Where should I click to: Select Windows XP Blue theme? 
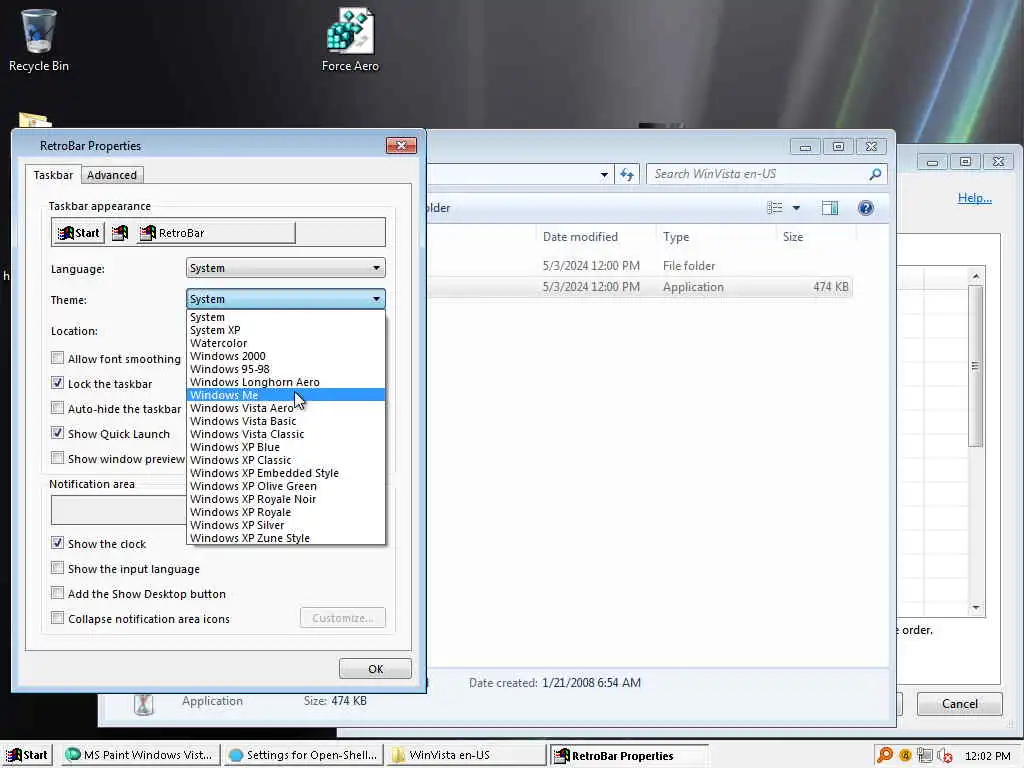pos(286,447)
